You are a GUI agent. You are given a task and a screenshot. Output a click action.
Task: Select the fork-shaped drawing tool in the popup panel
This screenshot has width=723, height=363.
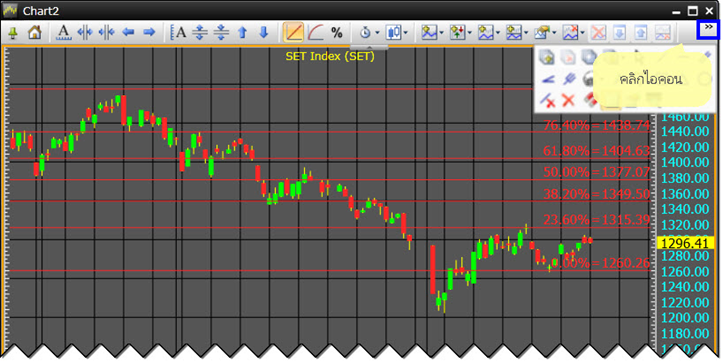click(569, 79)
